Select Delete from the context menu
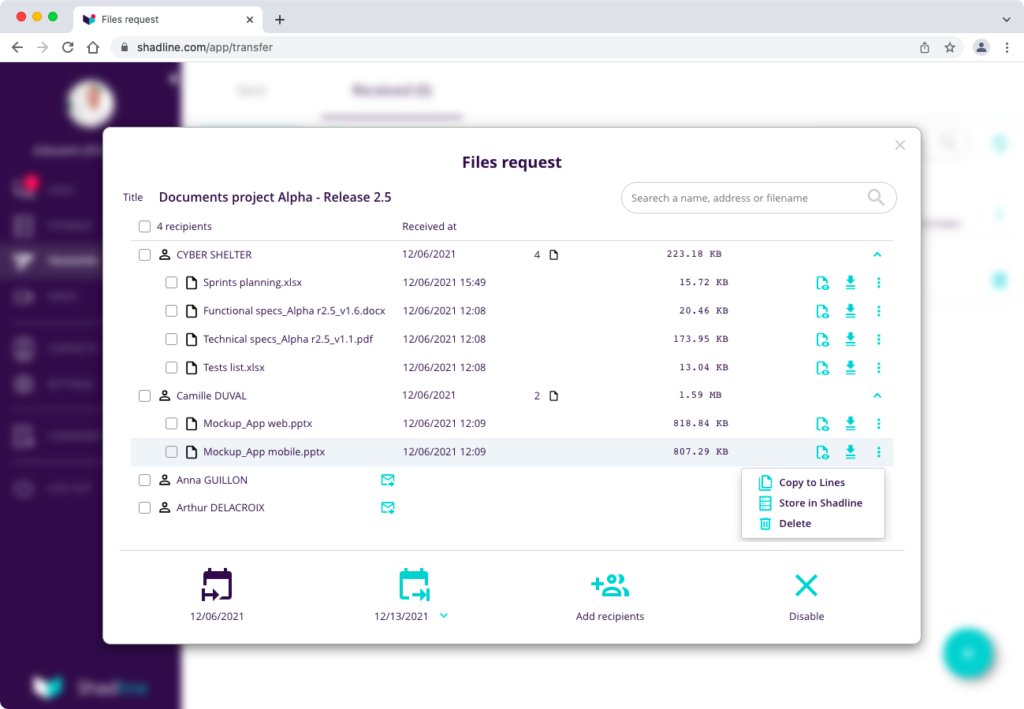This screenshot has width=1024, height=709. coord(795,523)
